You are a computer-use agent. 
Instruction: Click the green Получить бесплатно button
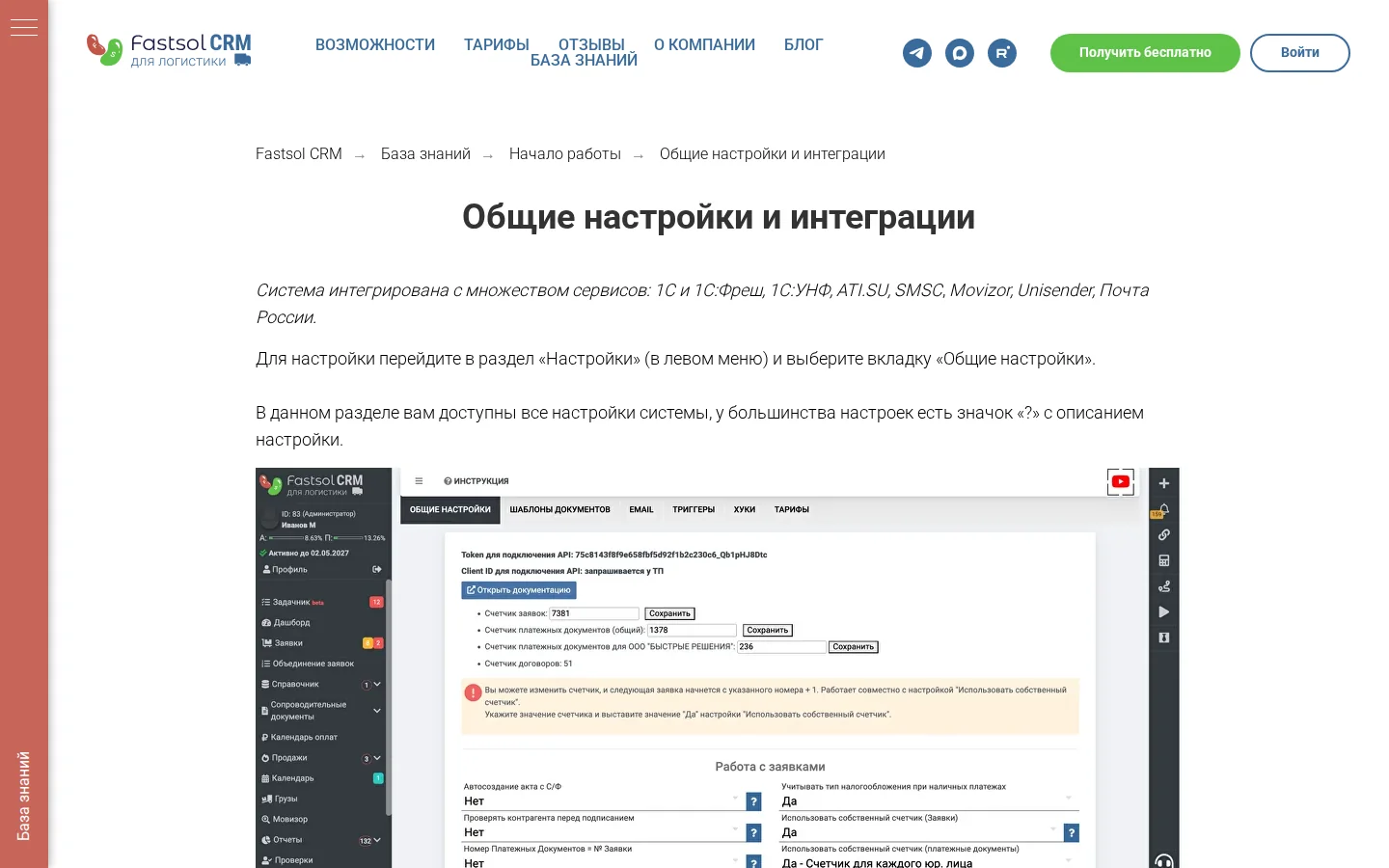point(1145,53)
